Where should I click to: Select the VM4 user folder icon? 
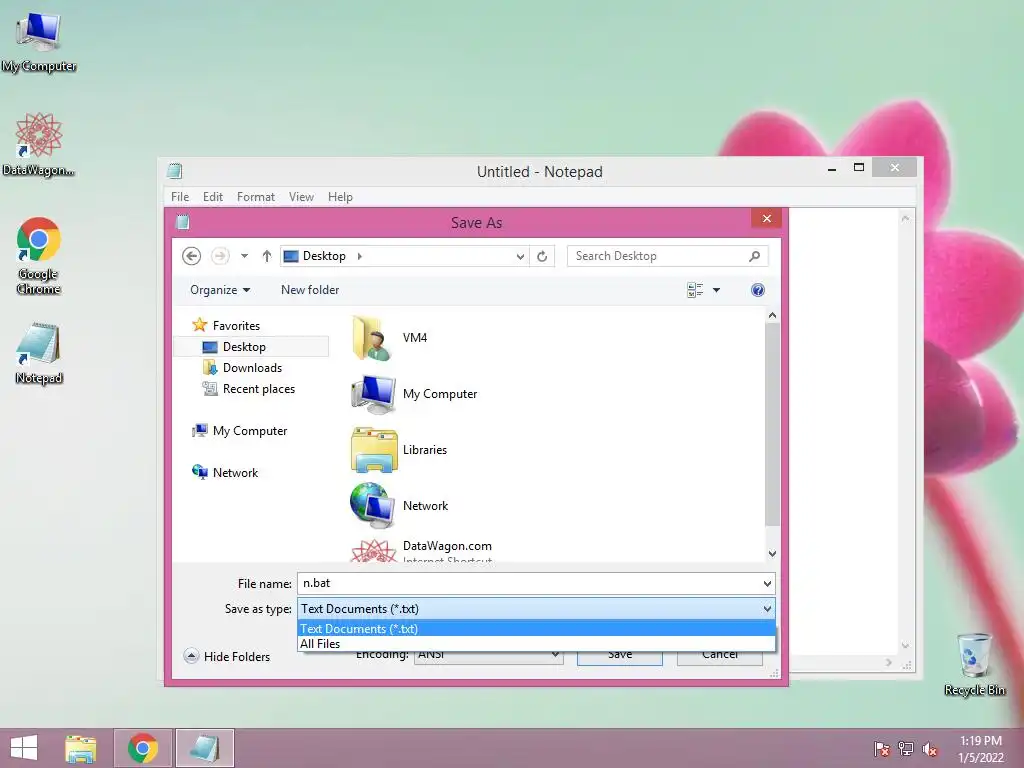[x=371, y=338]
